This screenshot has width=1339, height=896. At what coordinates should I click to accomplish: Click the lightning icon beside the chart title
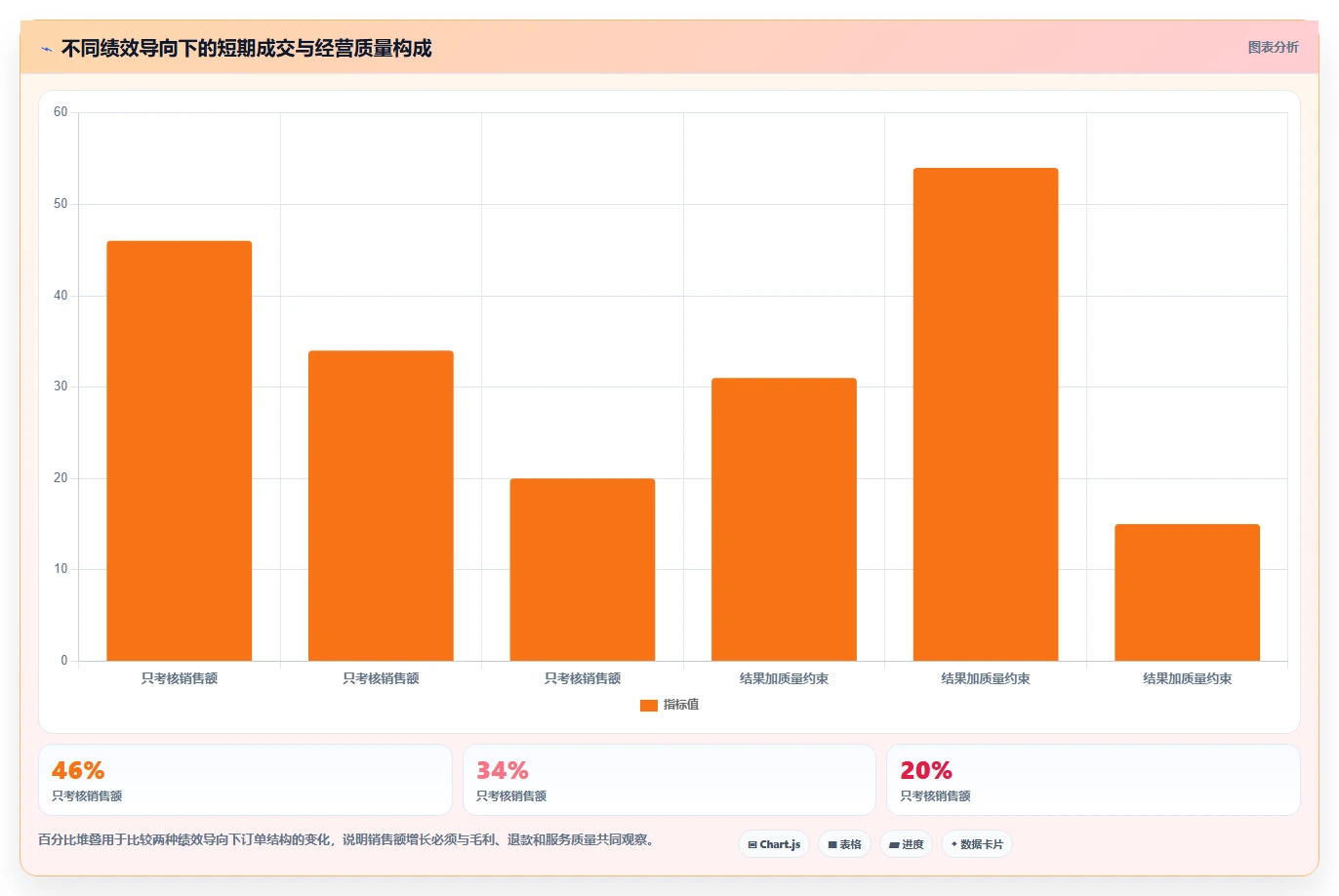pos(46,49)
